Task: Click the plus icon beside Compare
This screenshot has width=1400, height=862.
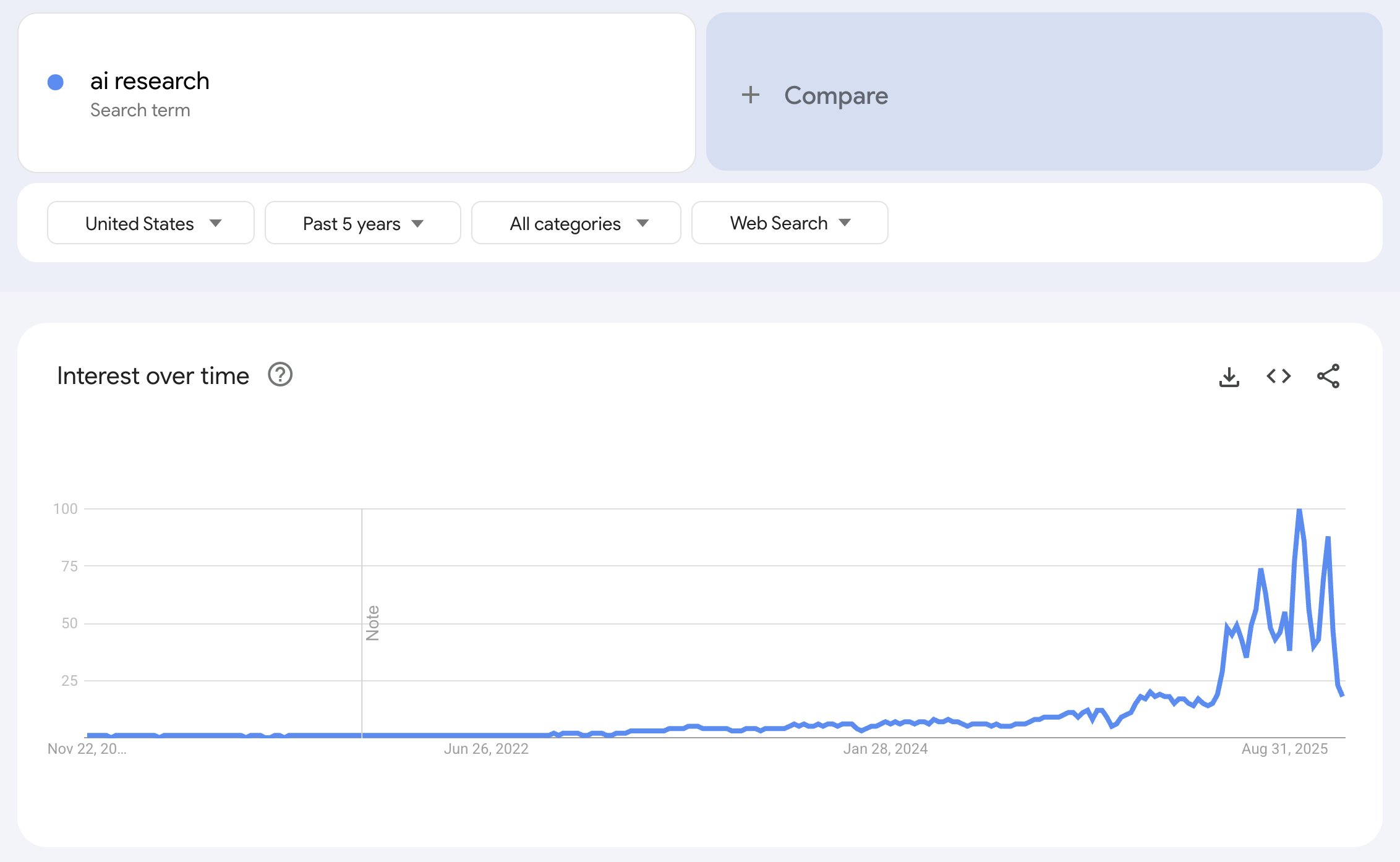Action: click(x=750, y=95)
